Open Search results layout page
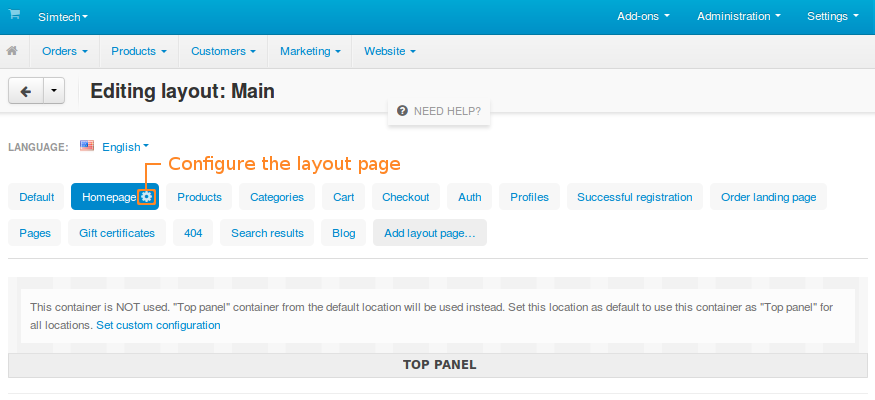 tap(267, 233)
